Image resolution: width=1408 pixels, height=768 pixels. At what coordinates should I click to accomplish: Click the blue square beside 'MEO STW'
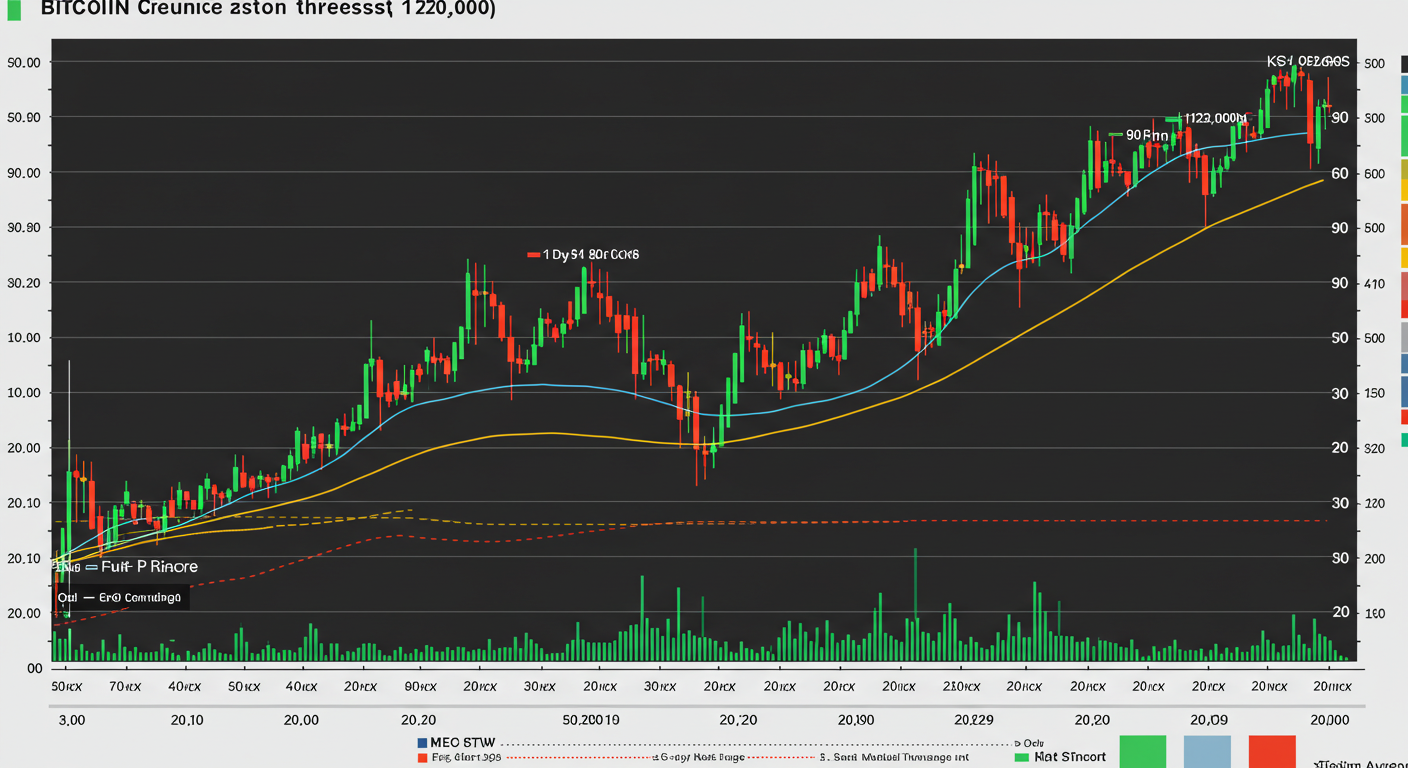click(x=422, y=744)
